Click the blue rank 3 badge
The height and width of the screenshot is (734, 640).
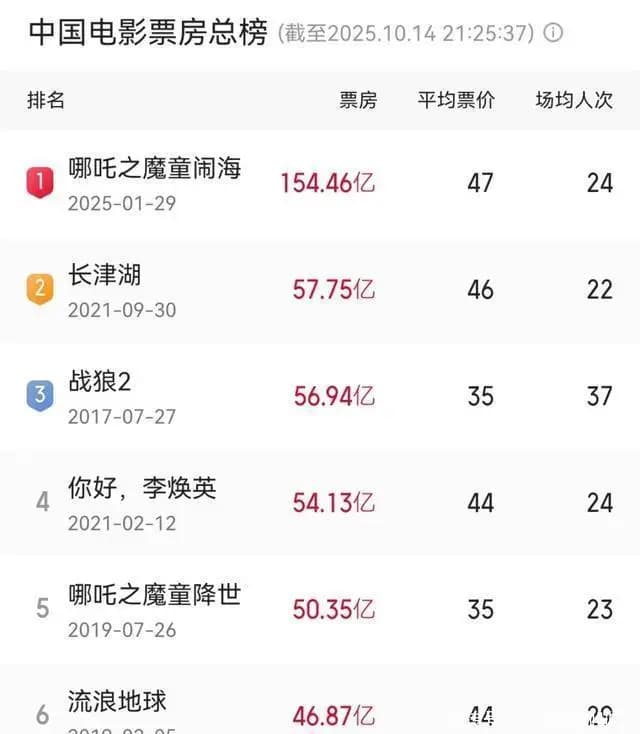coord(39,395)
